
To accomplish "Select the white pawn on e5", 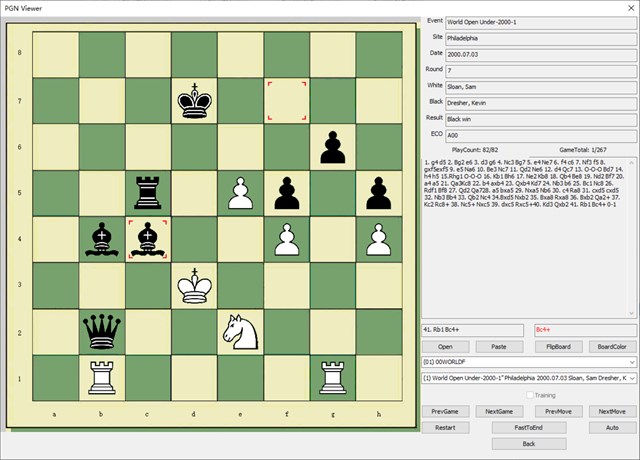I will tap(241, 193).
